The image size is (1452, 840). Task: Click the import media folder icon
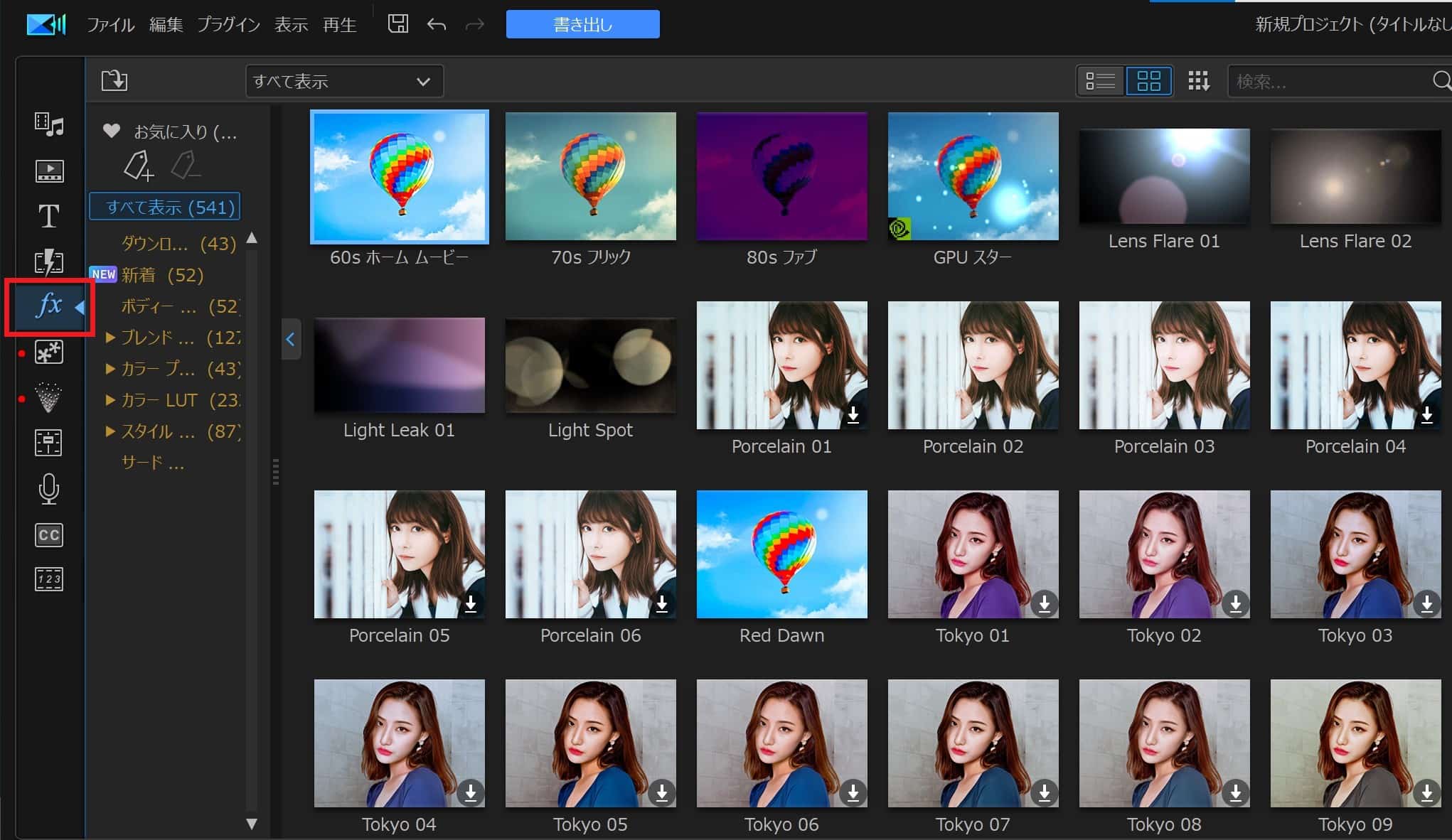(x=114, y=81)
